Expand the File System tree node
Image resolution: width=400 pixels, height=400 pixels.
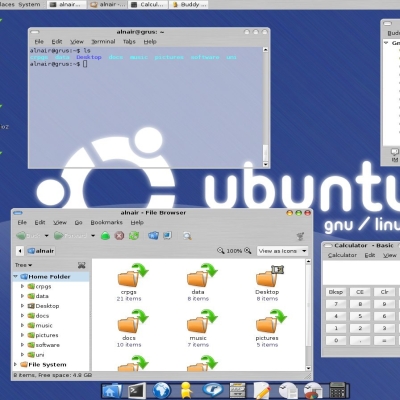pyautogui.click(x=15, y=364)
